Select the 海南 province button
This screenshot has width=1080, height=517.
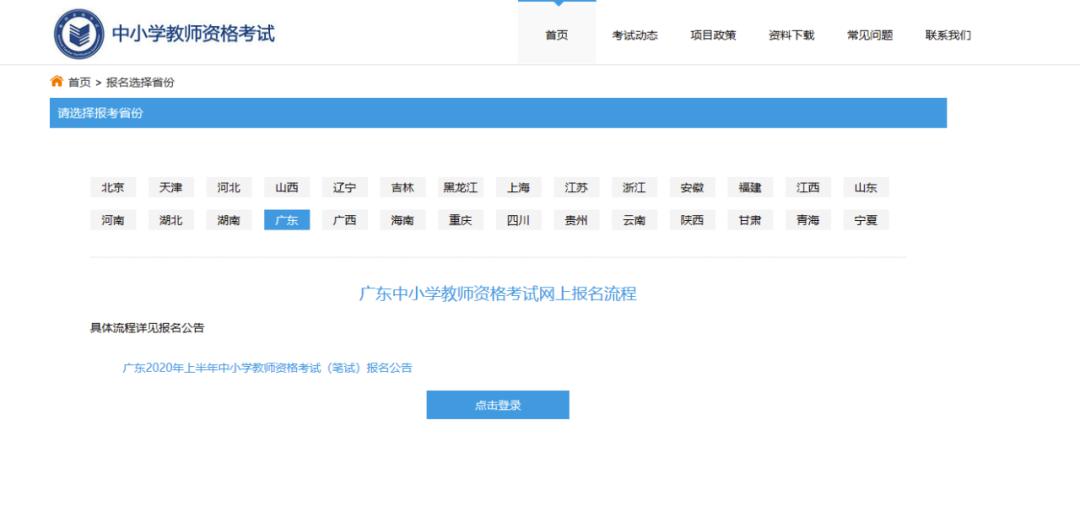click(x=402, y=220)
